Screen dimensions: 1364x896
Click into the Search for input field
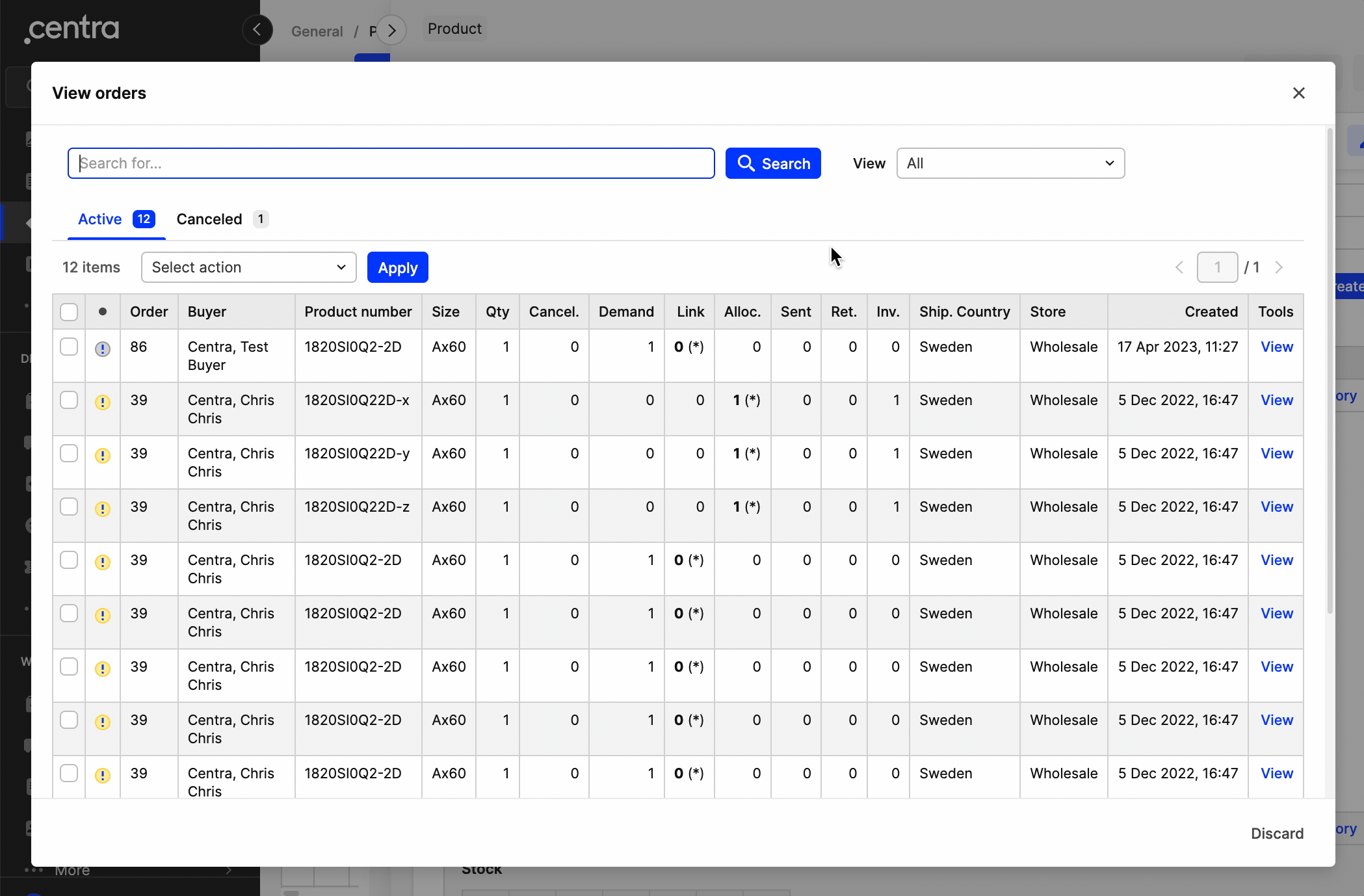coord(391,163)
